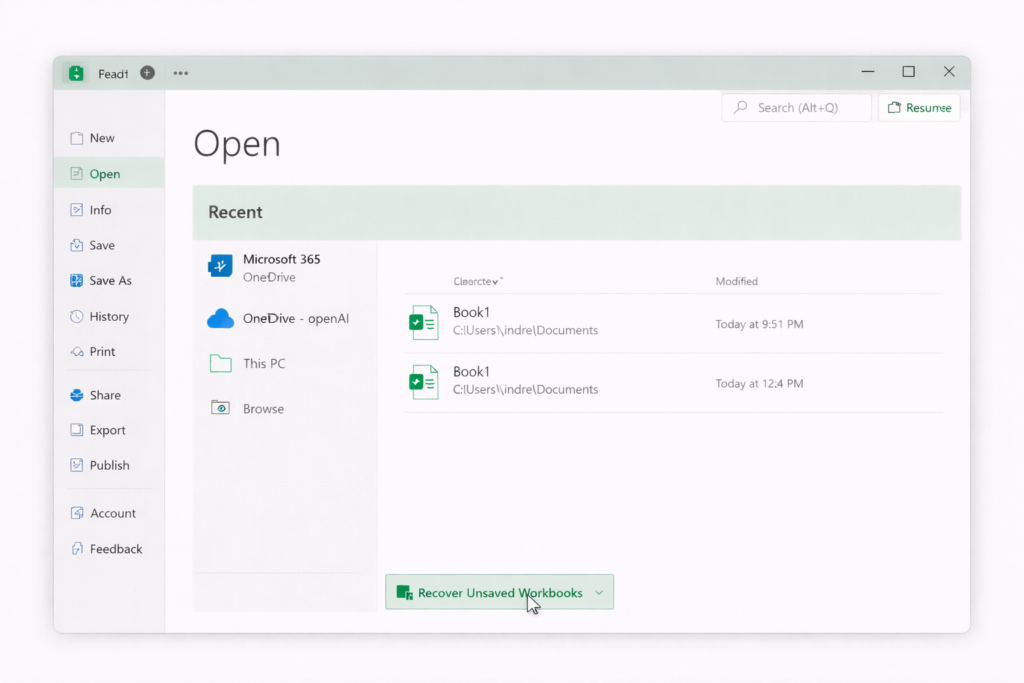Click the Info icon in sidebar

point(76,210)
